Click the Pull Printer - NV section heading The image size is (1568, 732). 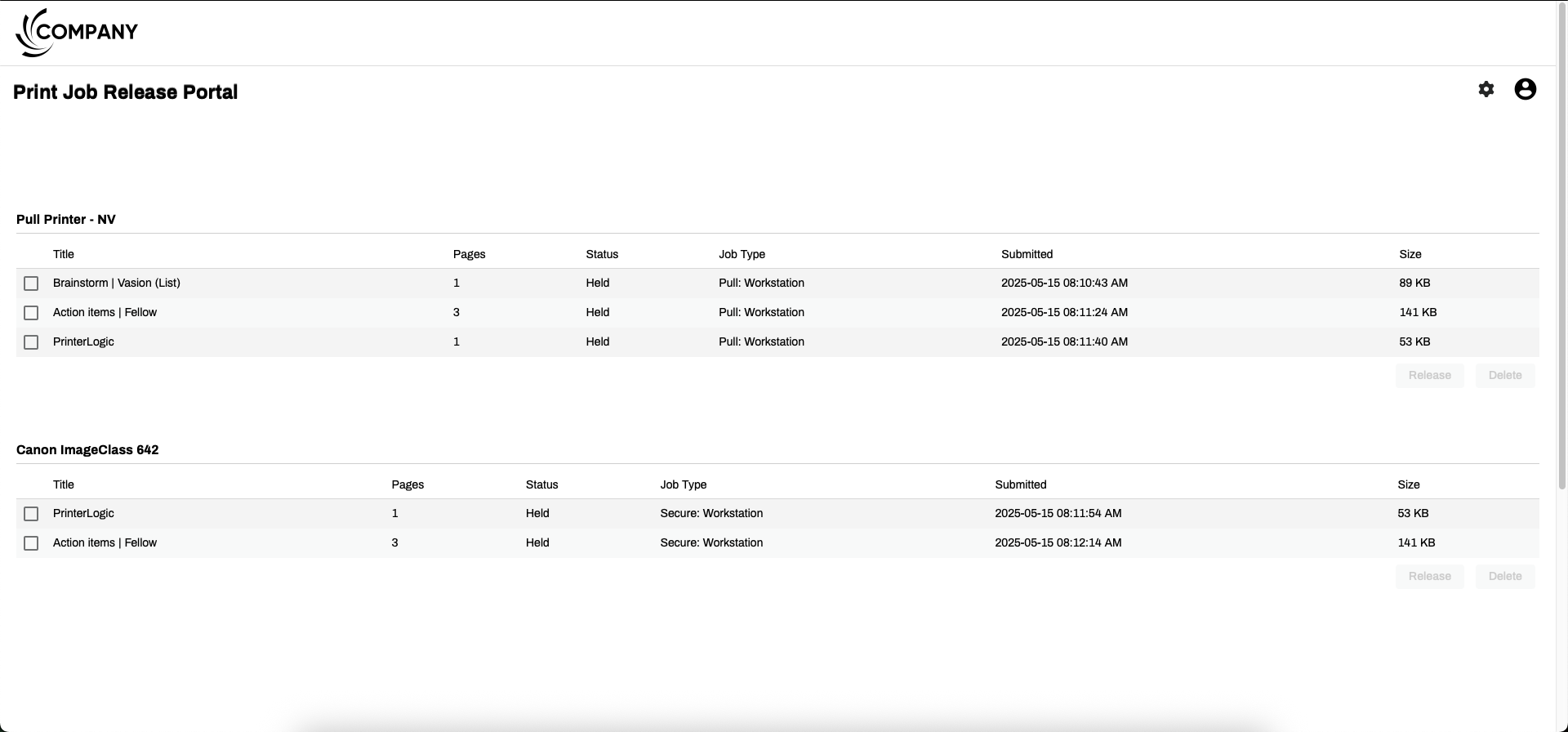coord(66,219)
